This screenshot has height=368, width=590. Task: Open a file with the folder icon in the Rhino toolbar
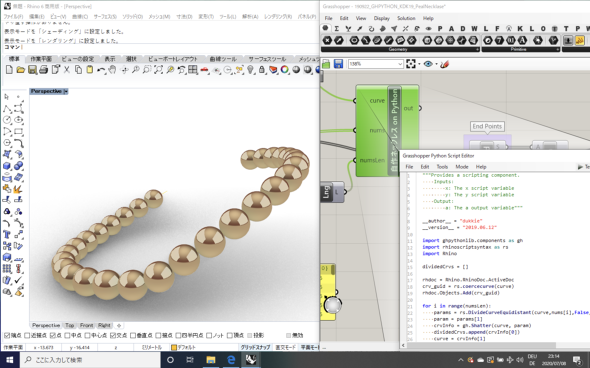20,70
